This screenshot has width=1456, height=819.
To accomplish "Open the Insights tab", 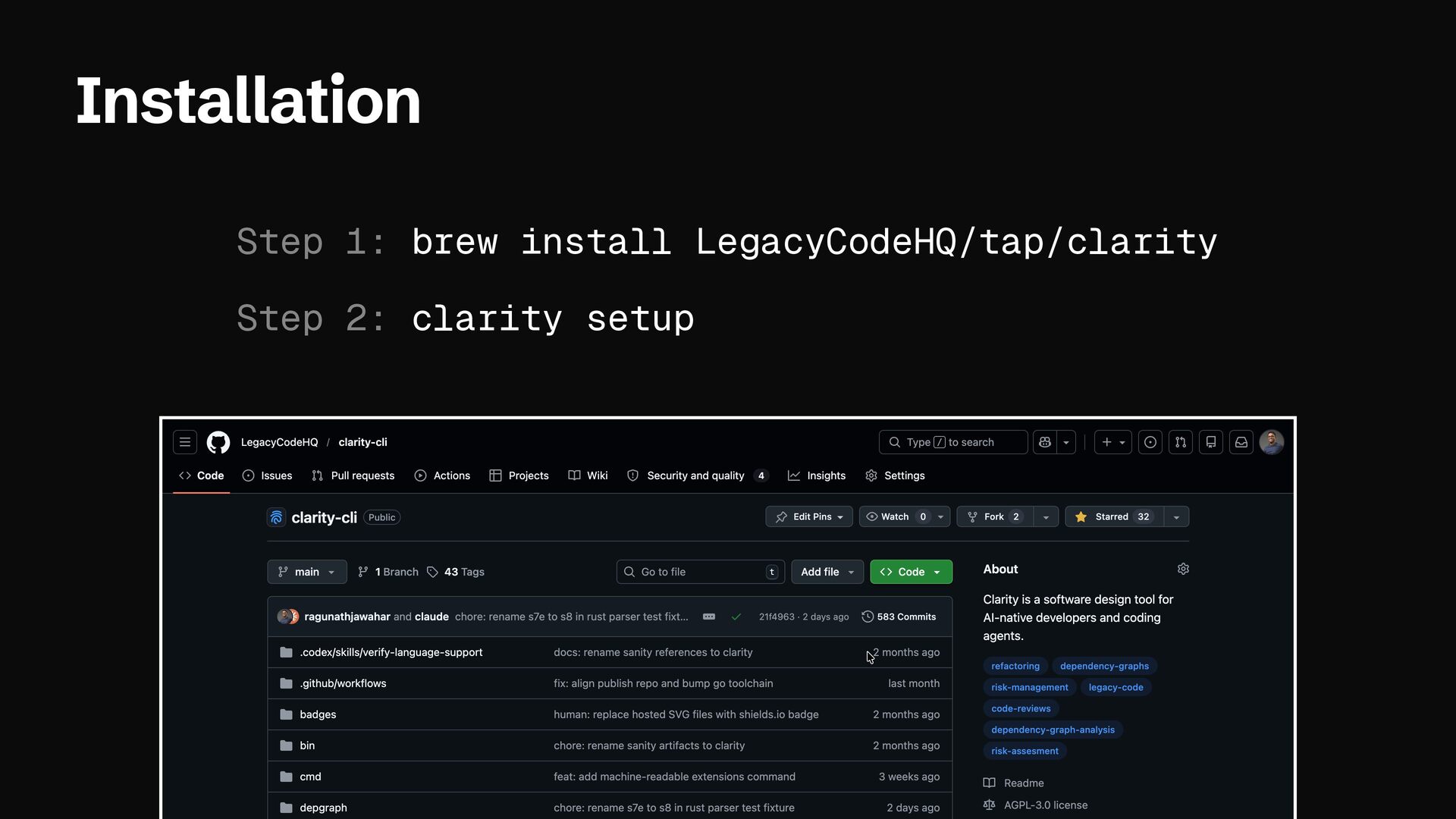I will click(817, 475).
